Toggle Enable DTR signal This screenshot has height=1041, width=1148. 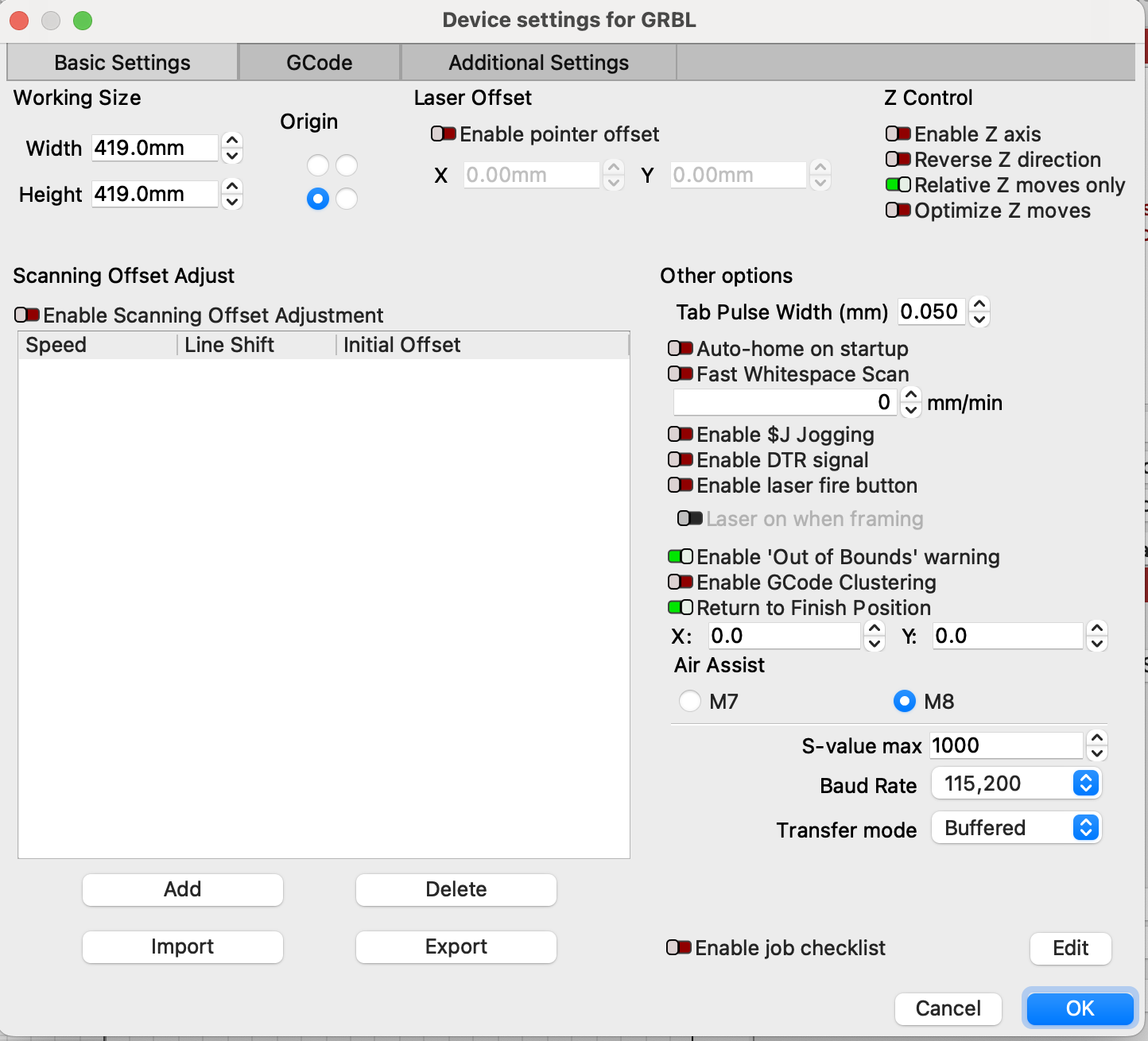681,460
